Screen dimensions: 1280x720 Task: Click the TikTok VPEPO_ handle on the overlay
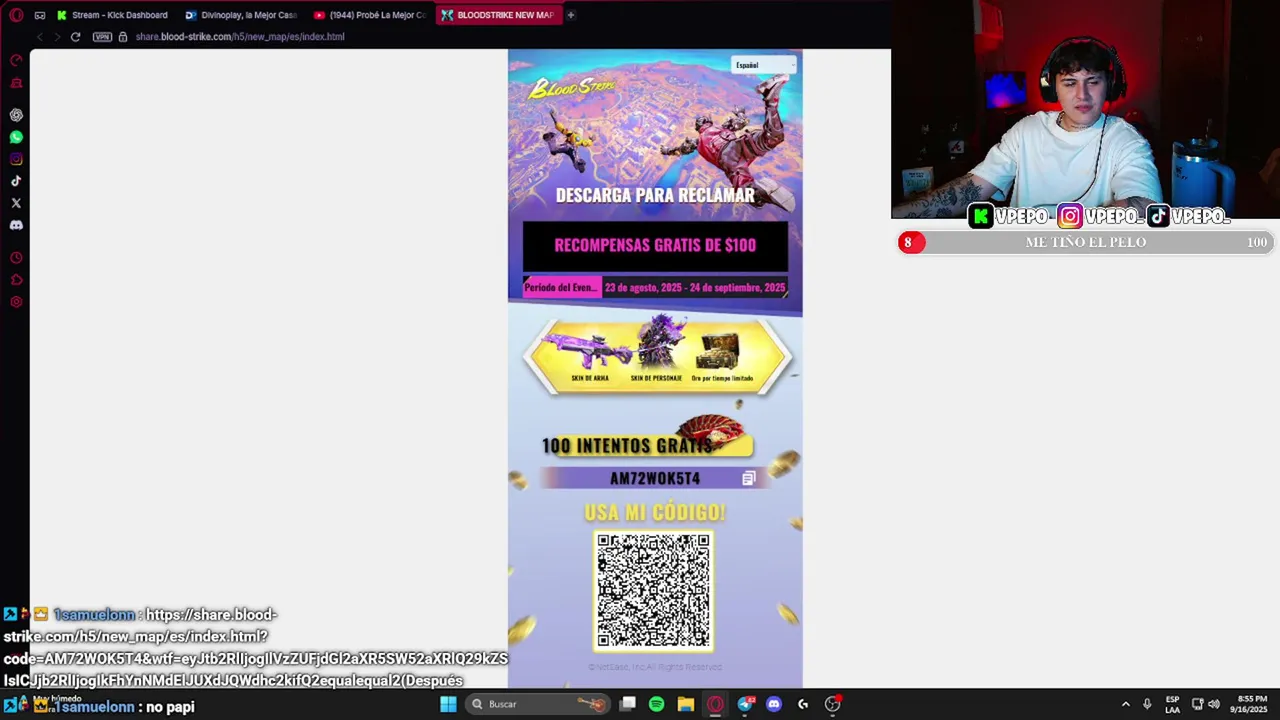1189,216
